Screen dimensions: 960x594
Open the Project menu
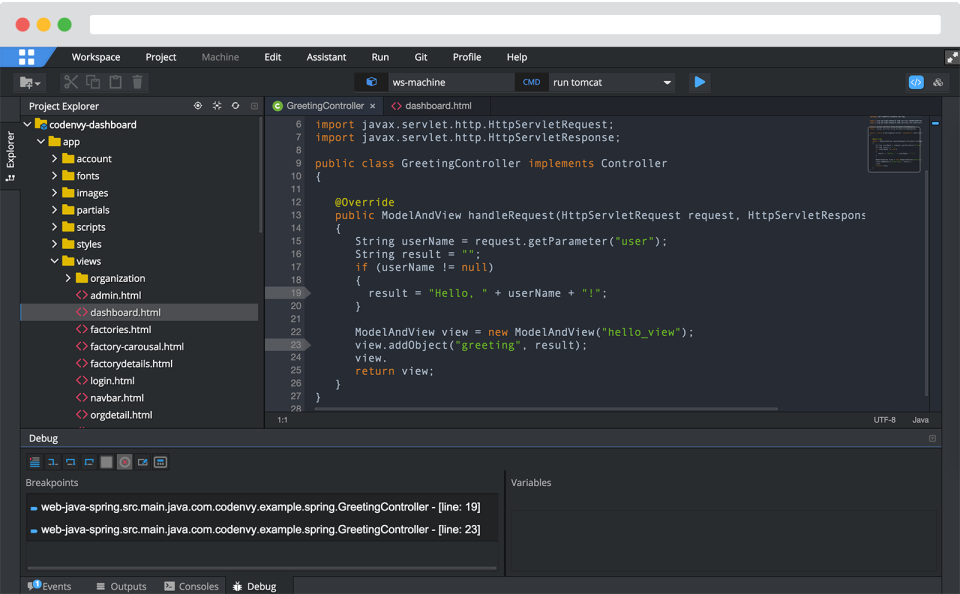160,57
